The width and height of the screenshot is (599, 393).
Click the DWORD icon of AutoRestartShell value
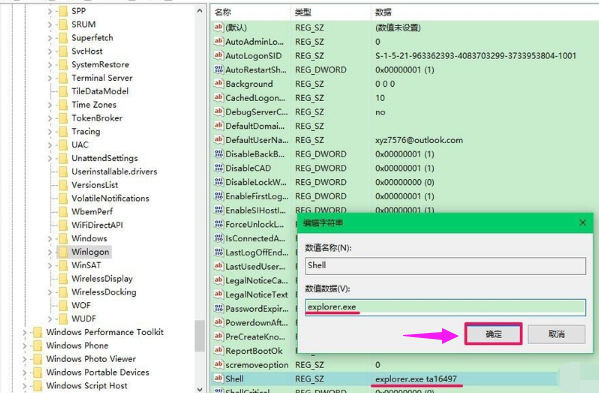(219, 70)
